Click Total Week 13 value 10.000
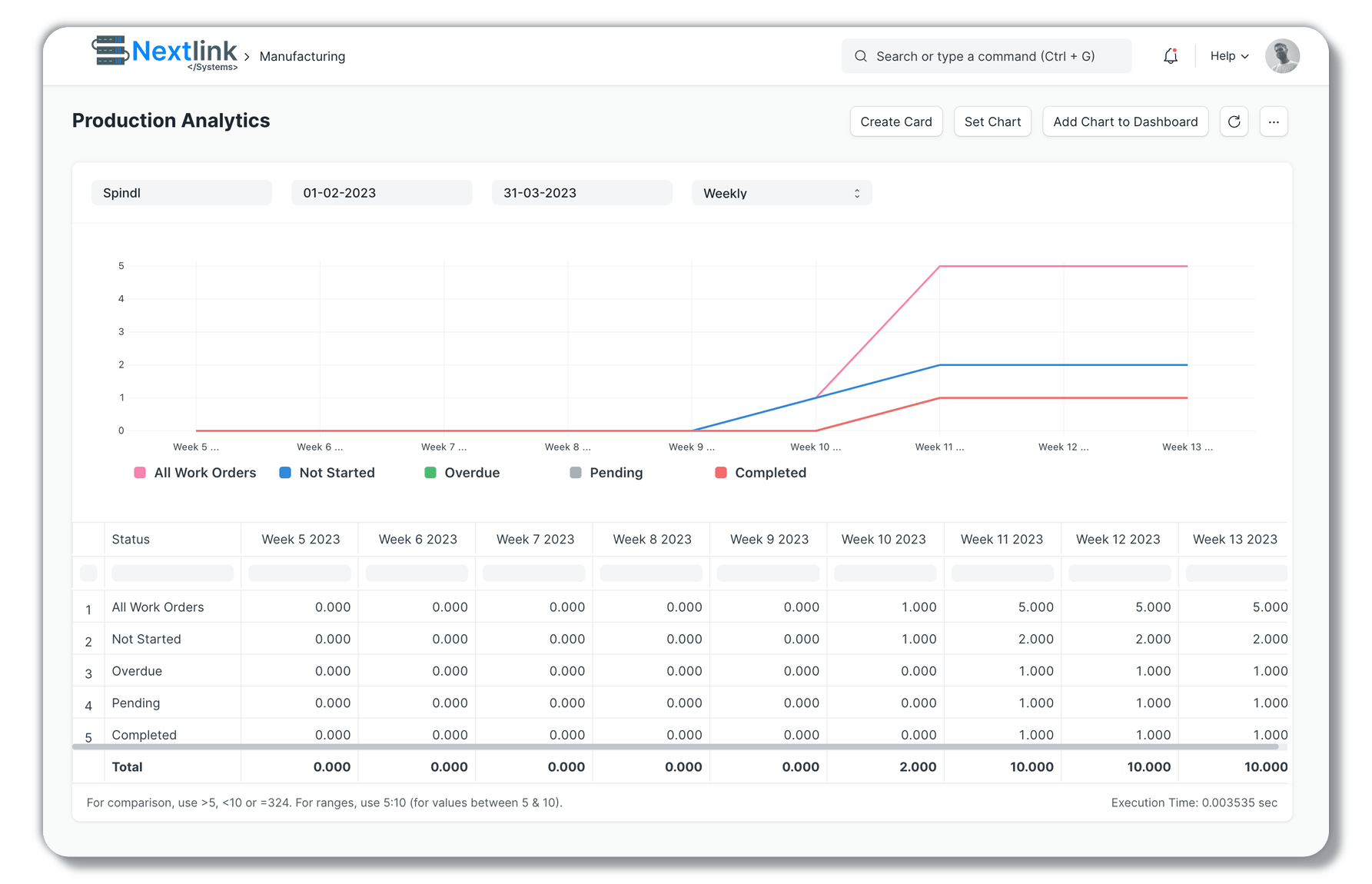Screen dimensions: 1372x884 pyautogui.click(x=1265, y=767)
